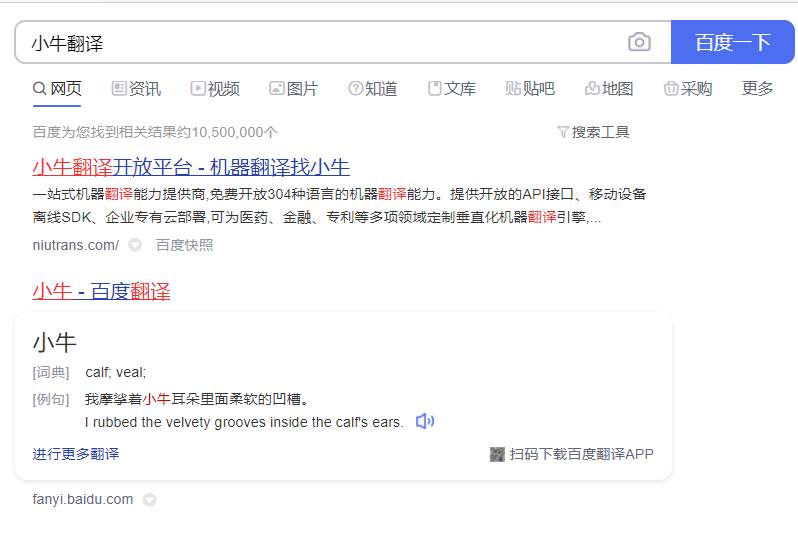Image resolution: width=798 pixels, height=533 pixels.
Task: Open the 贴吧 tab
Action: (530, 89)
